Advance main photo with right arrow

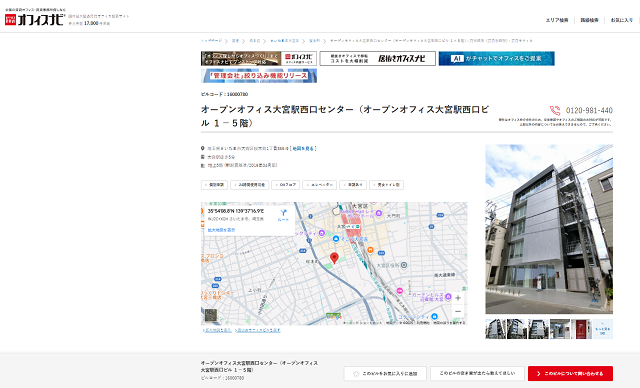(x=604, y=231)
